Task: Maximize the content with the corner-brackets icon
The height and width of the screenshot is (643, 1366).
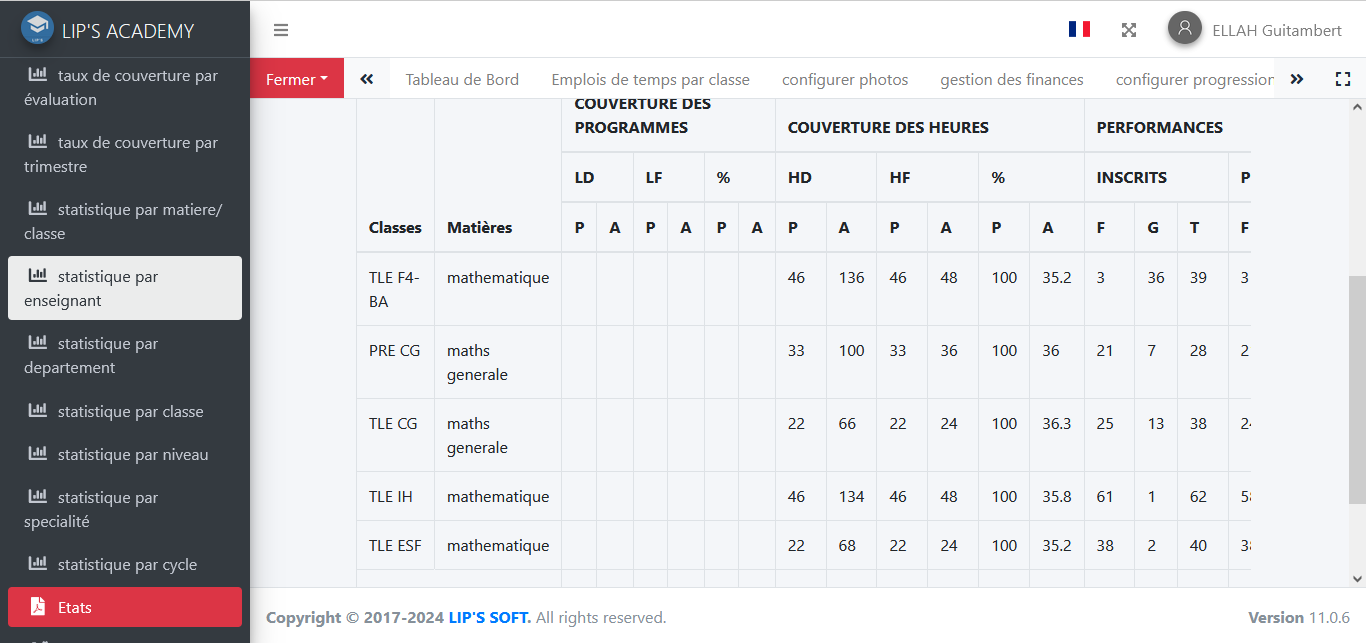Action: point(1343,79)
